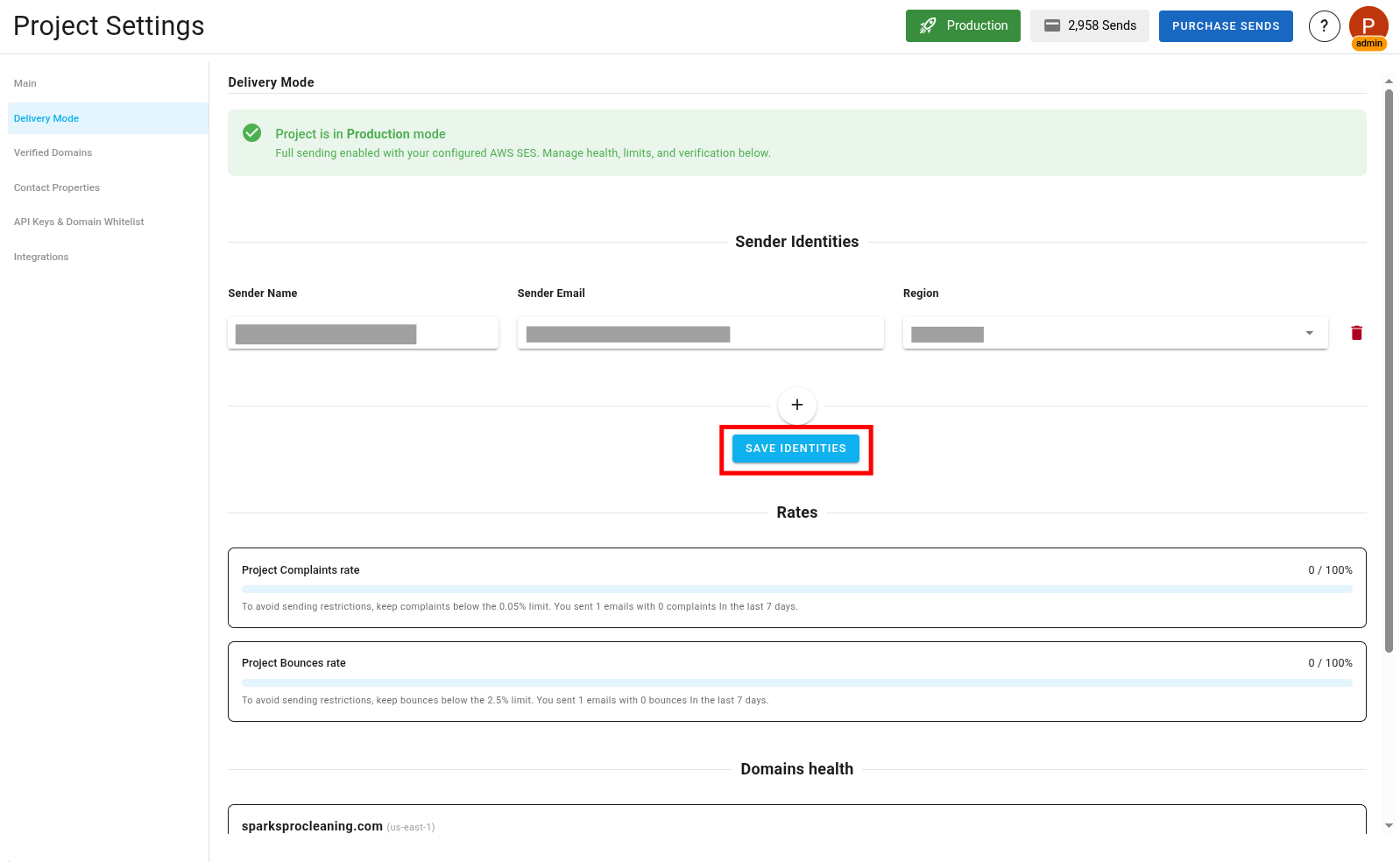Screen dimensions: 1400x862
Task: Click the Sender Name input field
Action: tap(363, 334)
